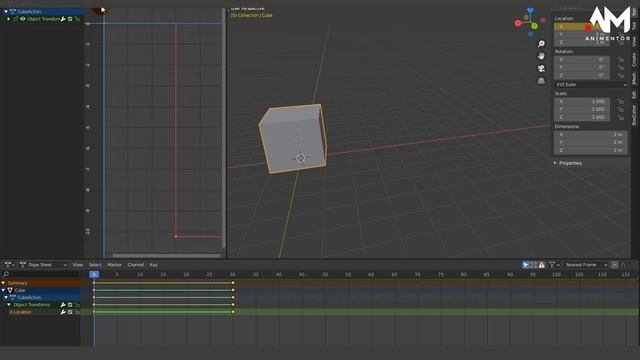Toggle lock icon for Scale X
Image resolution: width=640 pixels, height=360 pixels.
point(621,102)
